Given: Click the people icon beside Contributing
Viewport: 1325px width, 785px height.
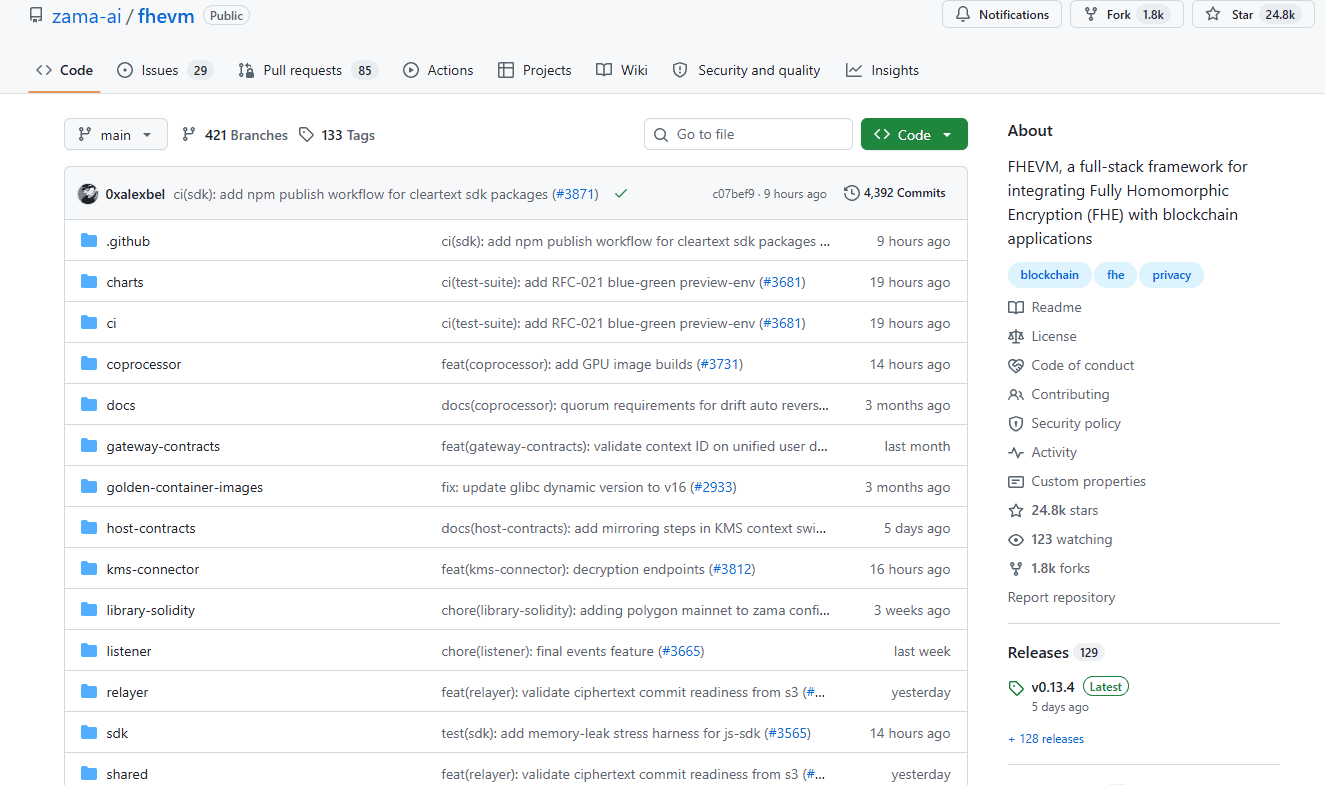Looking at the screenshot, I should (x=1016, y=394).
